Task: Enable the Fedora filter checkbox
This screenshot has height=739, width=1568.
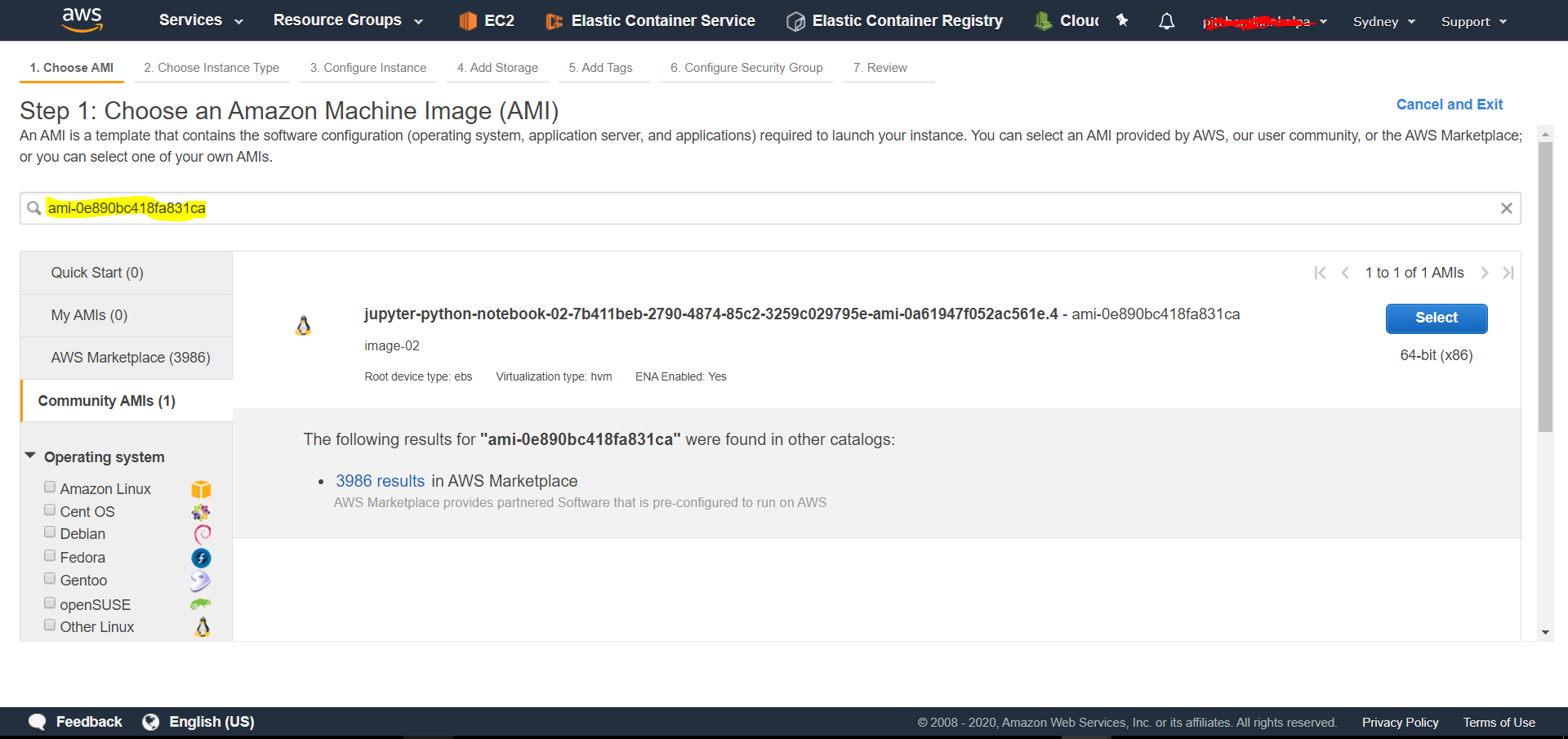Action: [x=50, y=554]
